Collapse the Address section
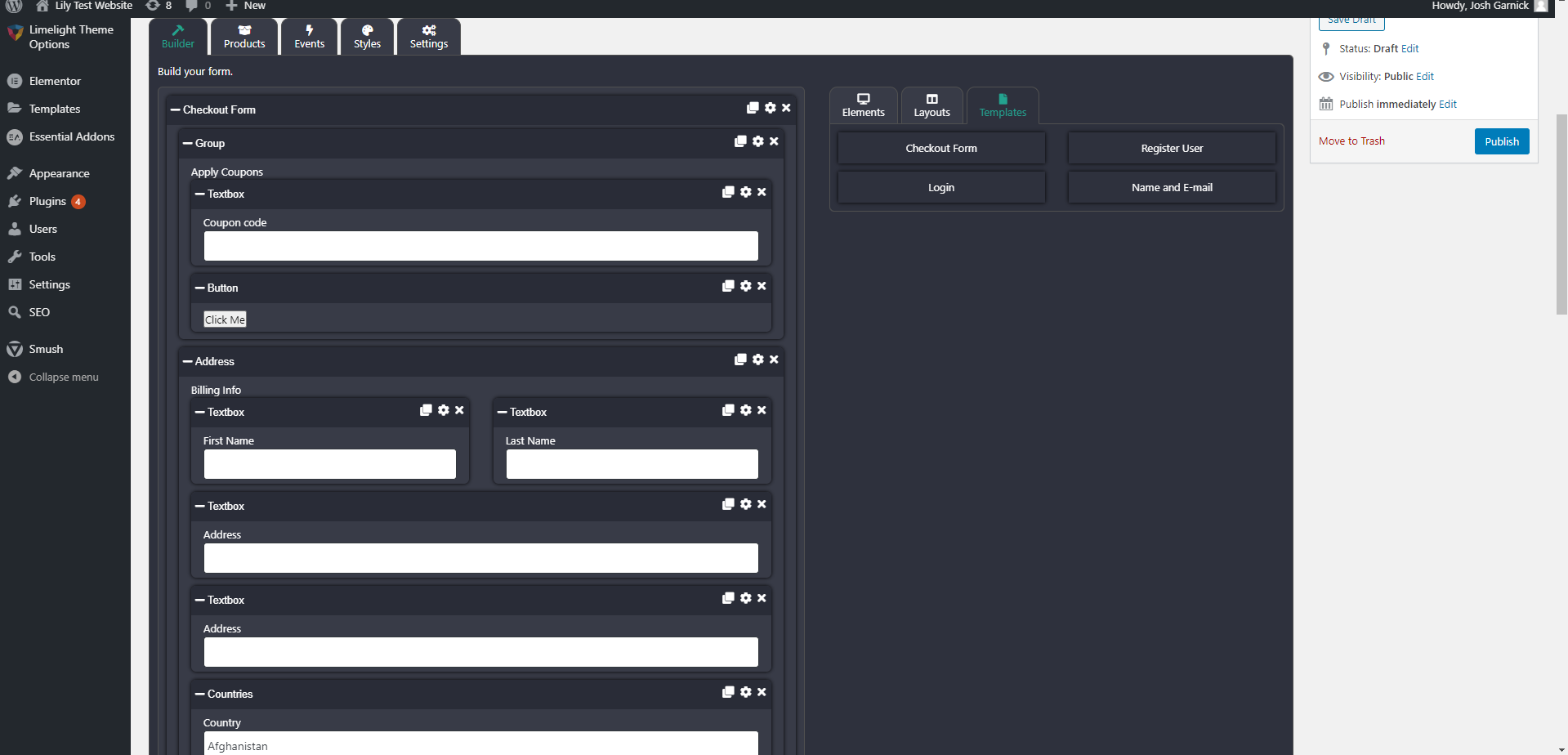 pos(187,361)
